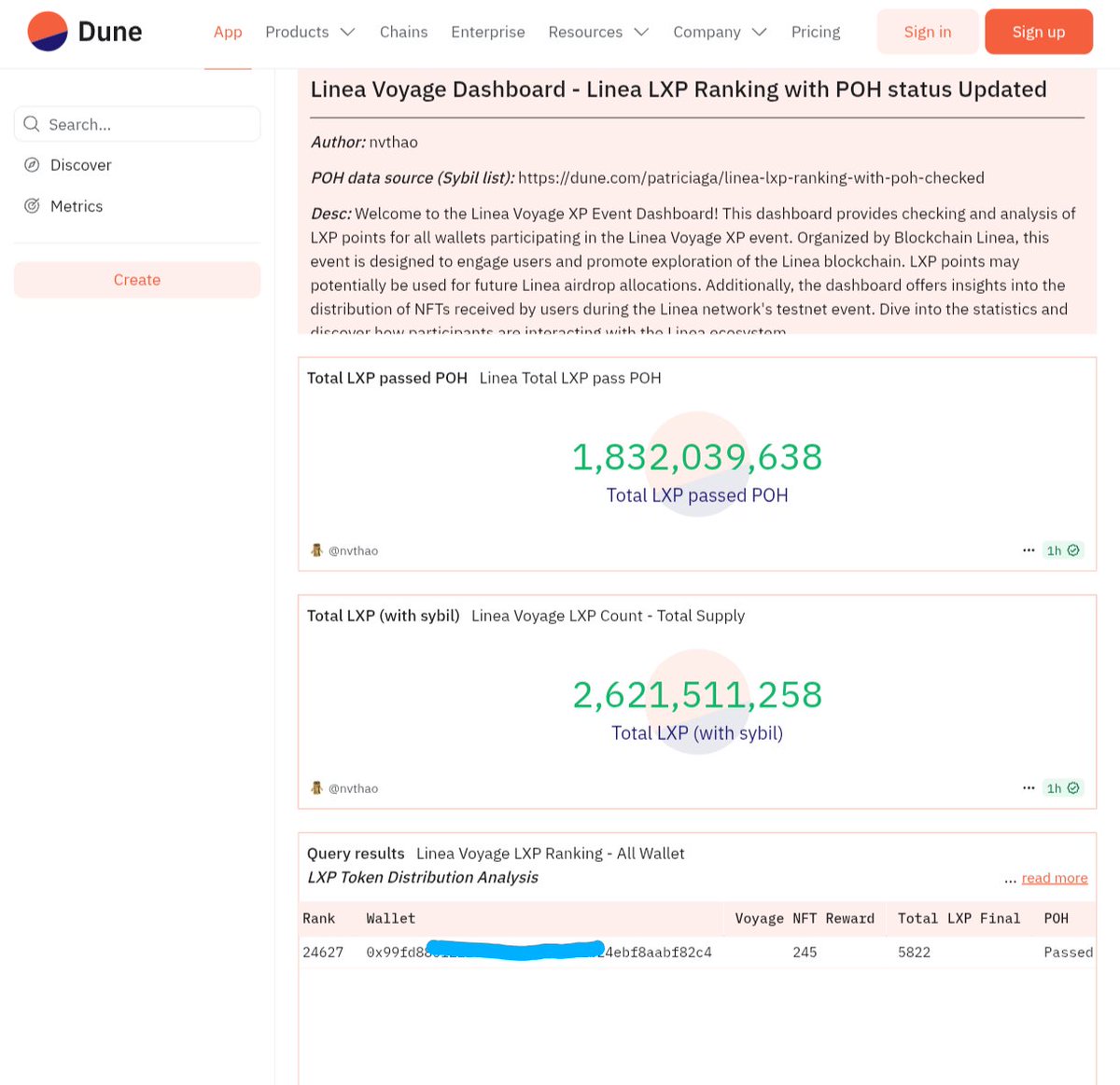Click the POH data source dune.com URL text
Image resolution: width=1120 pixels, height=1085 pixels.
(751, 178)
